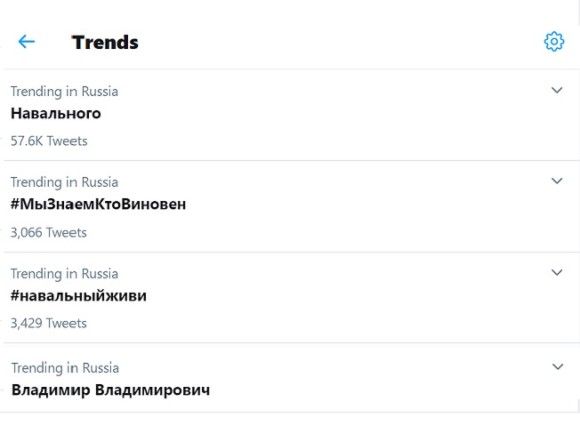The width and height of the screenshot is (580, 434).
Task: Open chevron options for Владимир Владимирович
Action: coord(557,367)
